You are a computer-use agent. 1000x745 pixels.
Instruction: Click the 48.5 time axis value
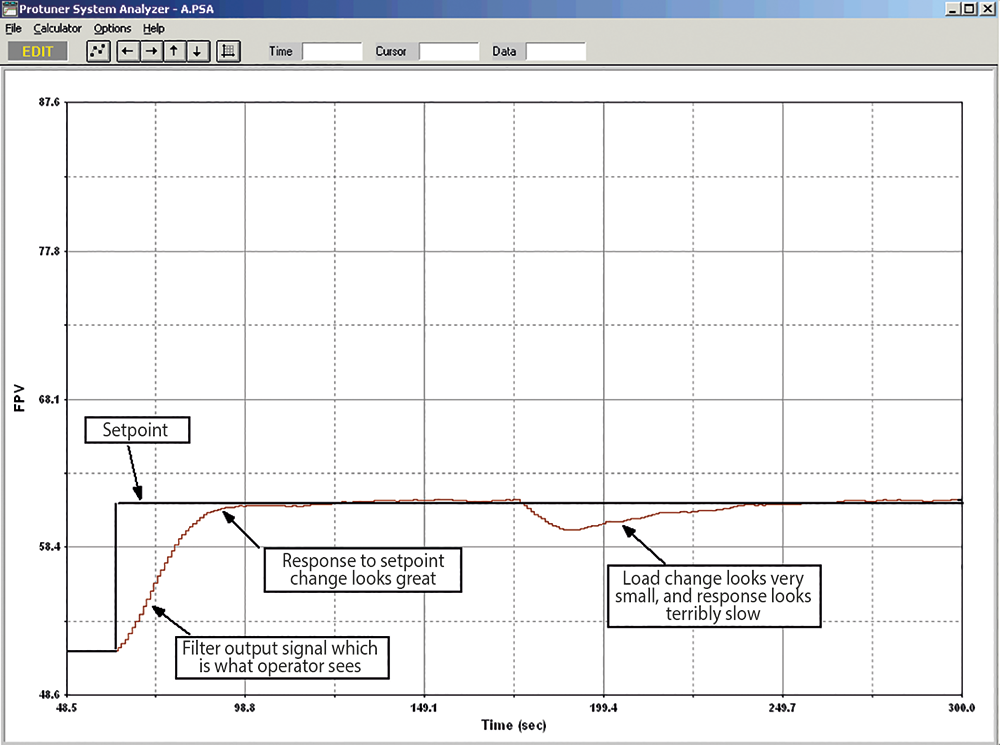point(66,708)
